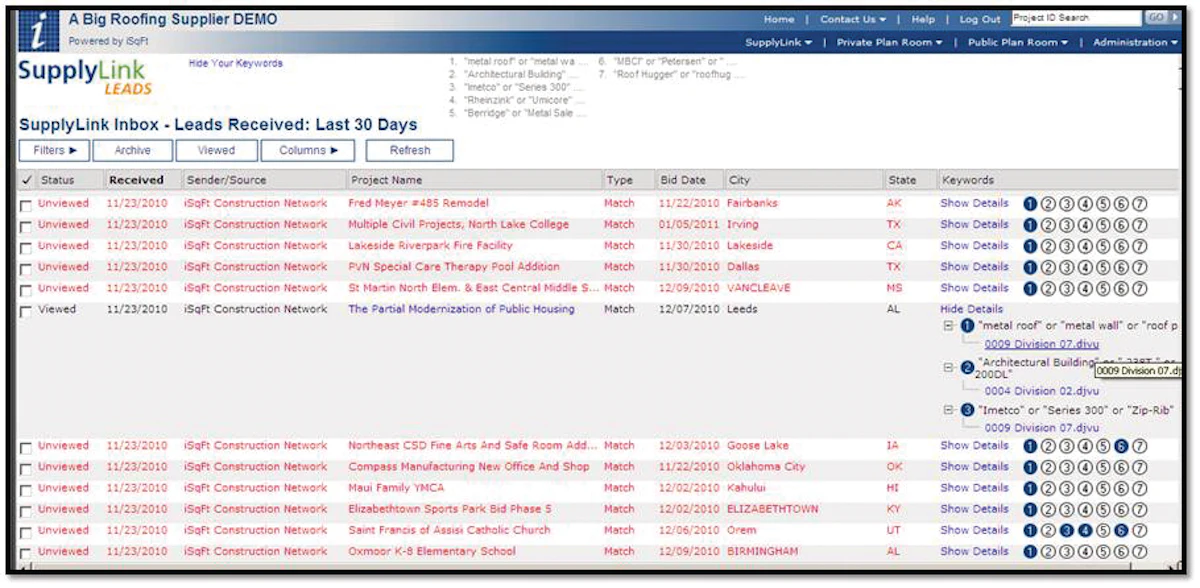Click keyword circle 7 in the Maui Family YMCA row
This screenshot has height=588, width=1200.
pyautogui.click(x=1139, y=488)
